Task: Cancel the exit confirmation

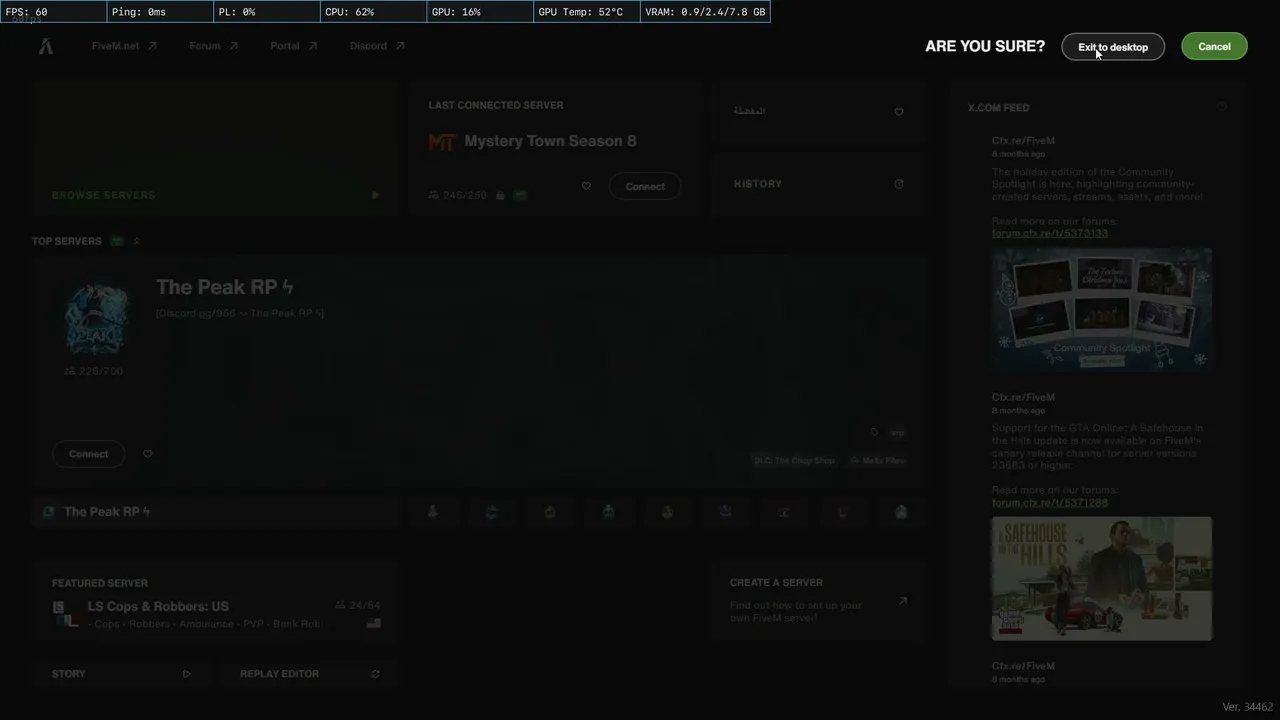Action: point(1214,47)
